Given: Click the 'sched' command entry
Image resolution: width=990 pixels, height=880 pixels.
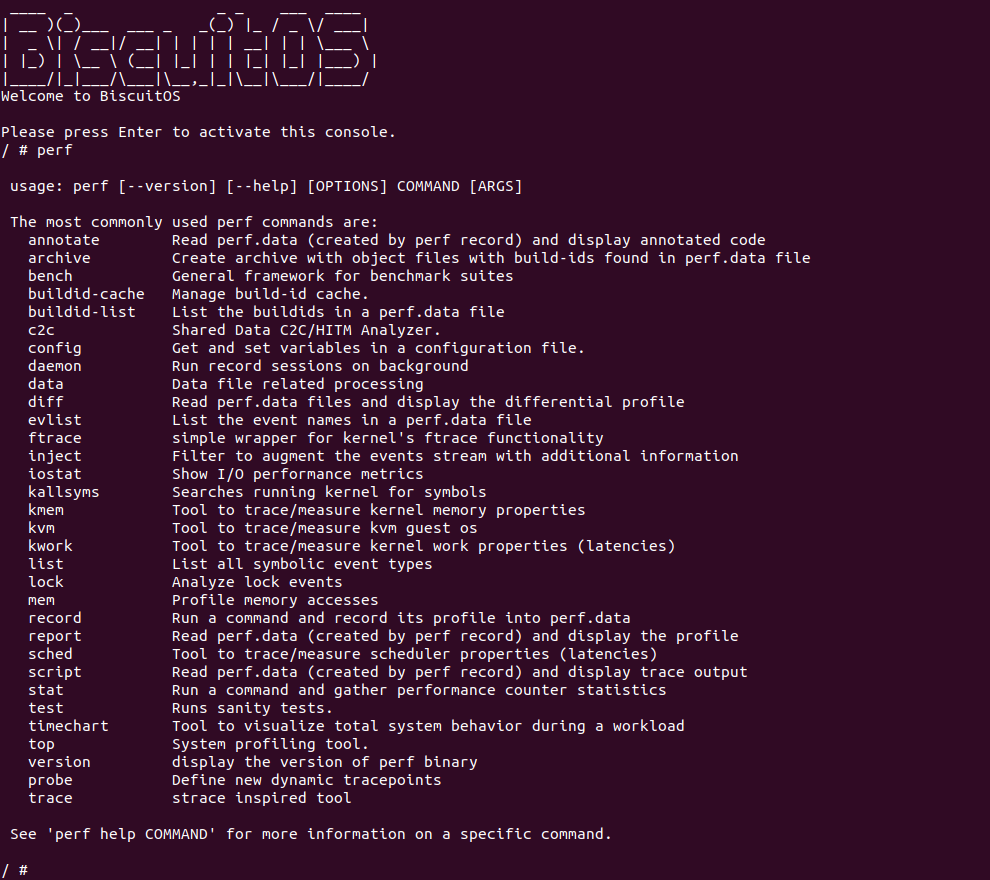Looking at the screenshot, I should point(50,654).
